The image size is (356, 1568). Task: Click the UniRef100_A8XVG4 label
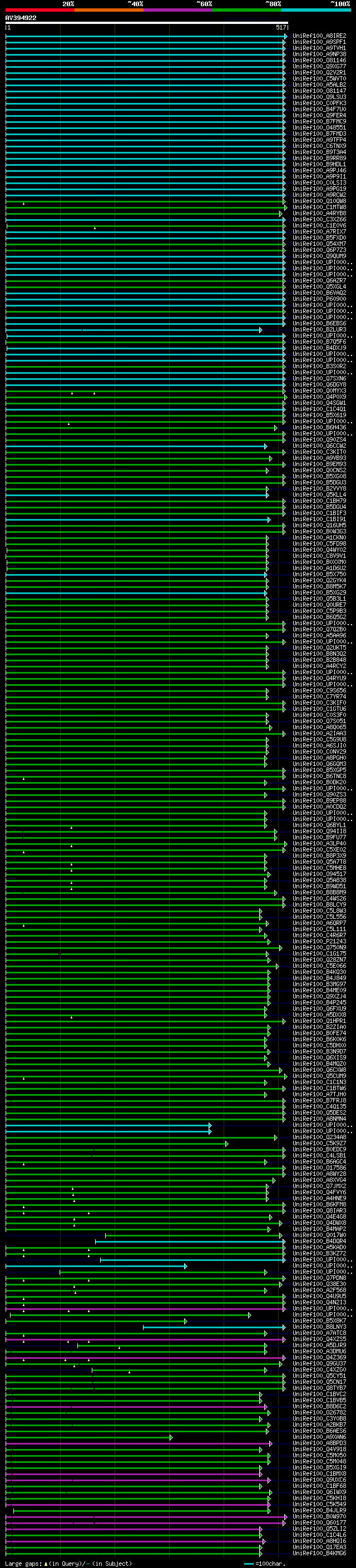tap(319, 1180)
